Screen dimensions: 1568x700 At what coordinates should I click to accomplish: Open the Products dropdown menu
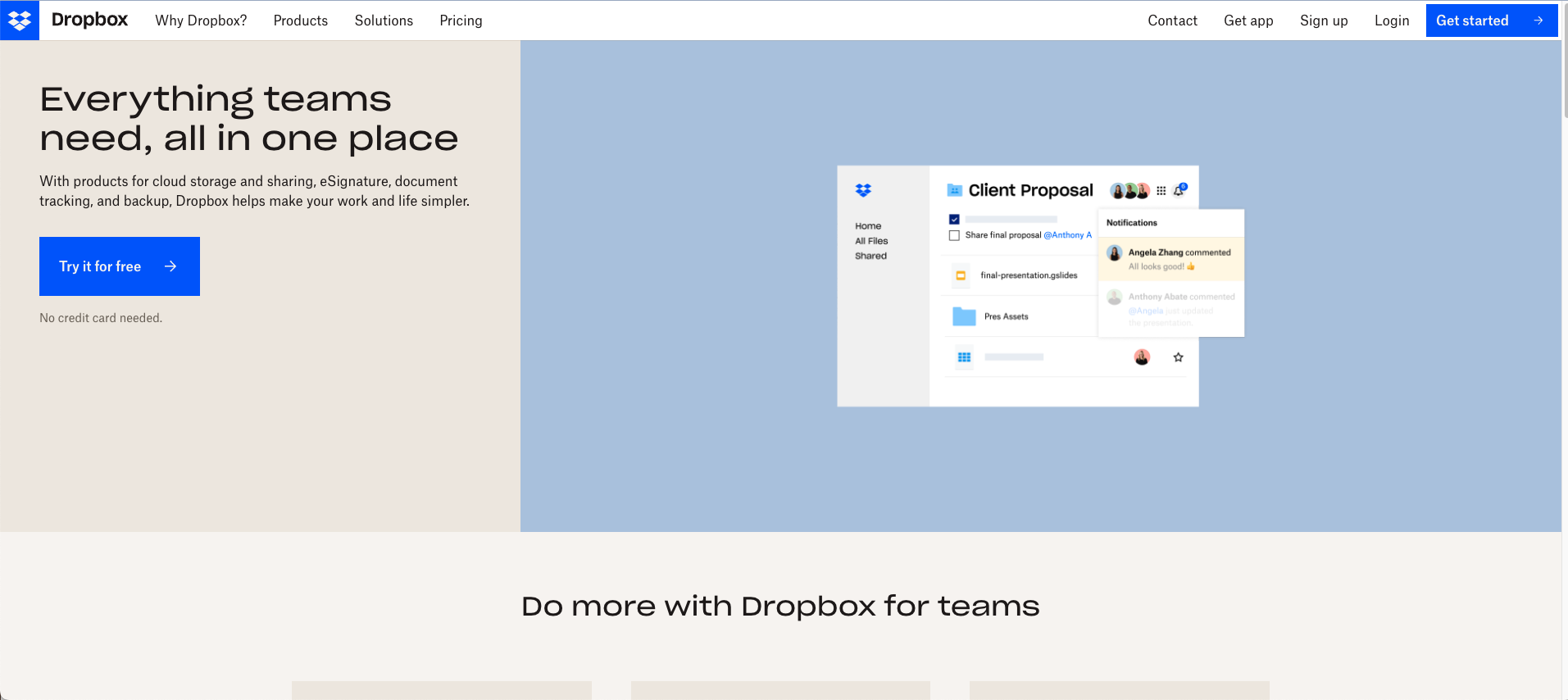(x=300, y=20)
